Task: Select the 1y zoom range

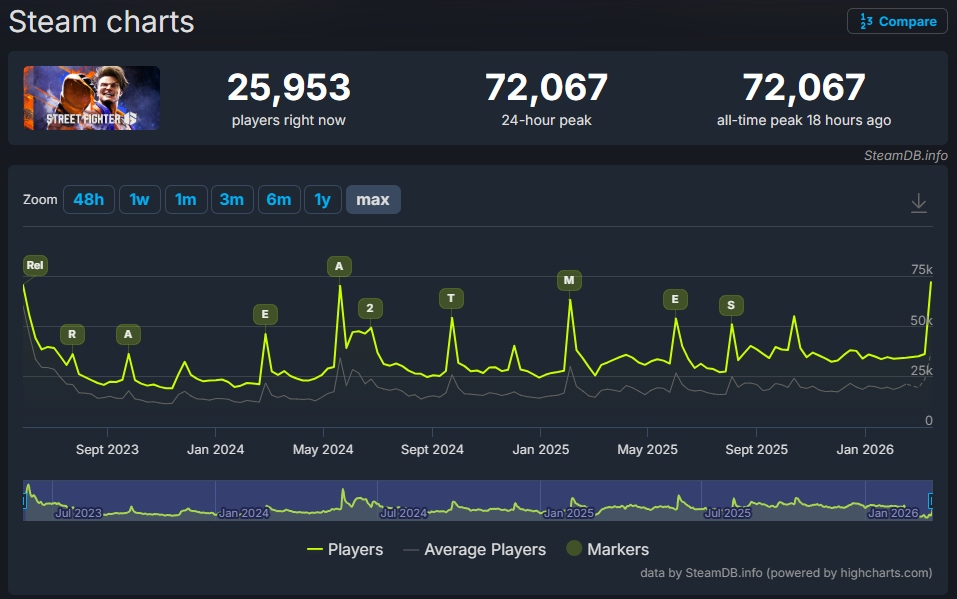Action: [322, 200]
